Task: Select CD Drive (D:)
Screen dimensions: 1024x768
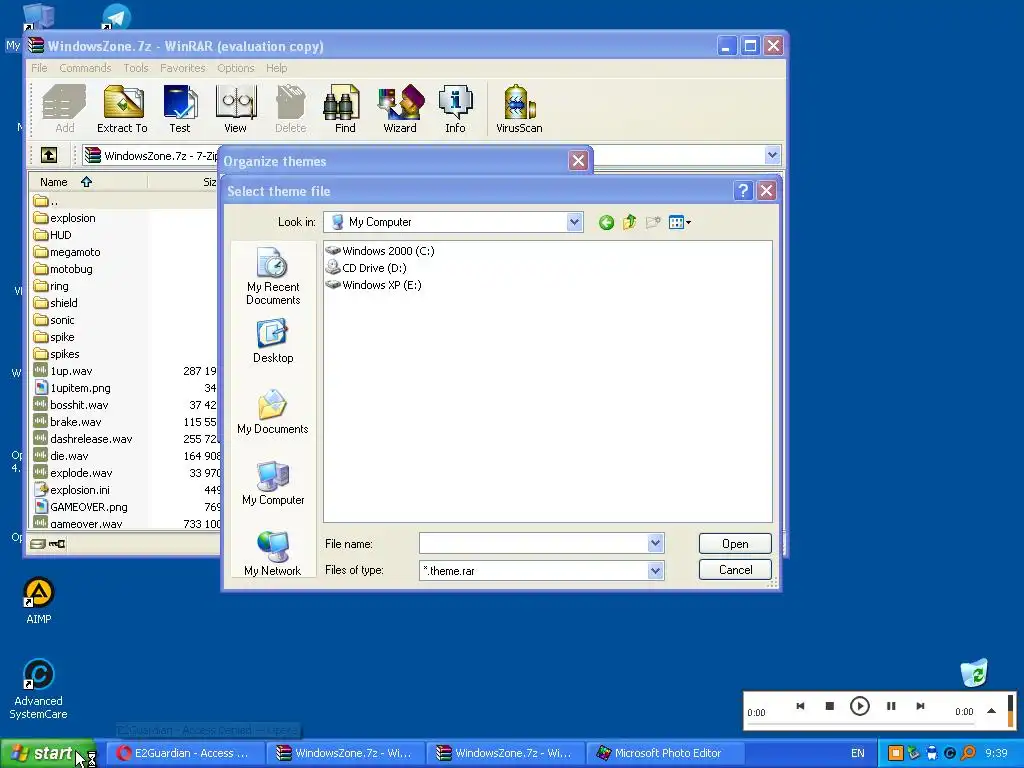Action: tap(366, 268)
